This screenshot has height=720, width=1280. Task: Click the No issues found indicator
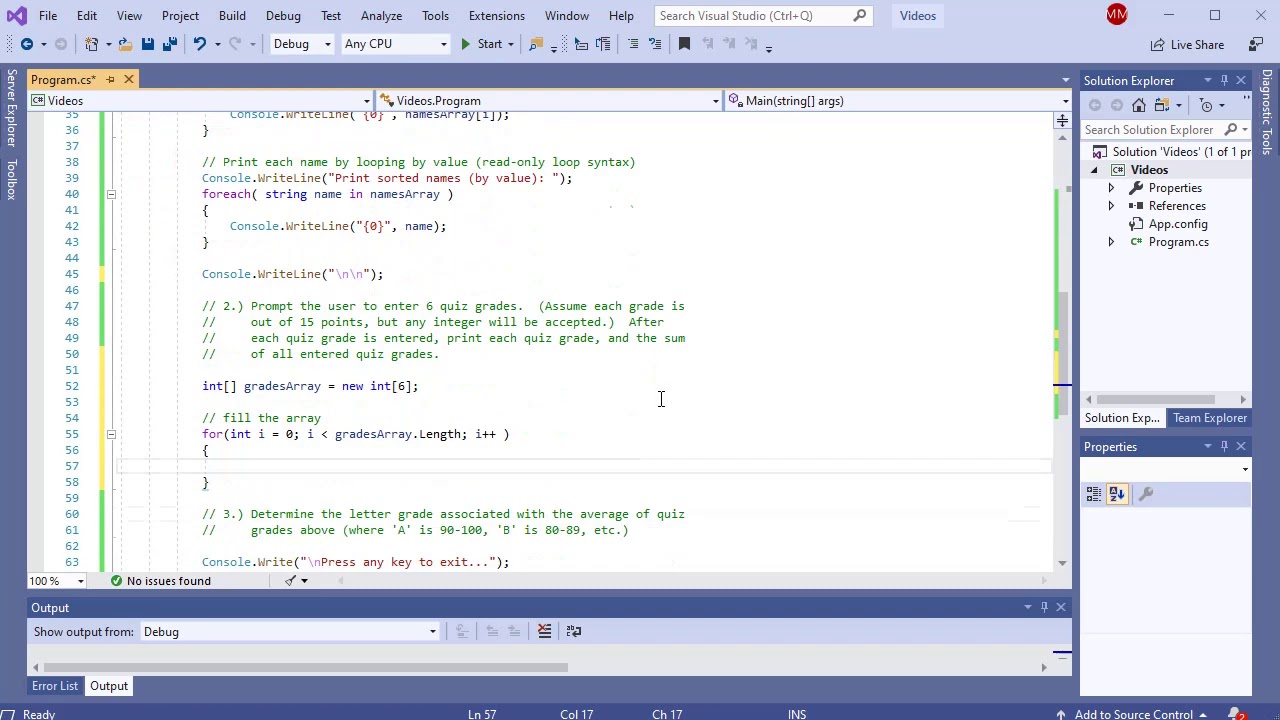[160, 581]
